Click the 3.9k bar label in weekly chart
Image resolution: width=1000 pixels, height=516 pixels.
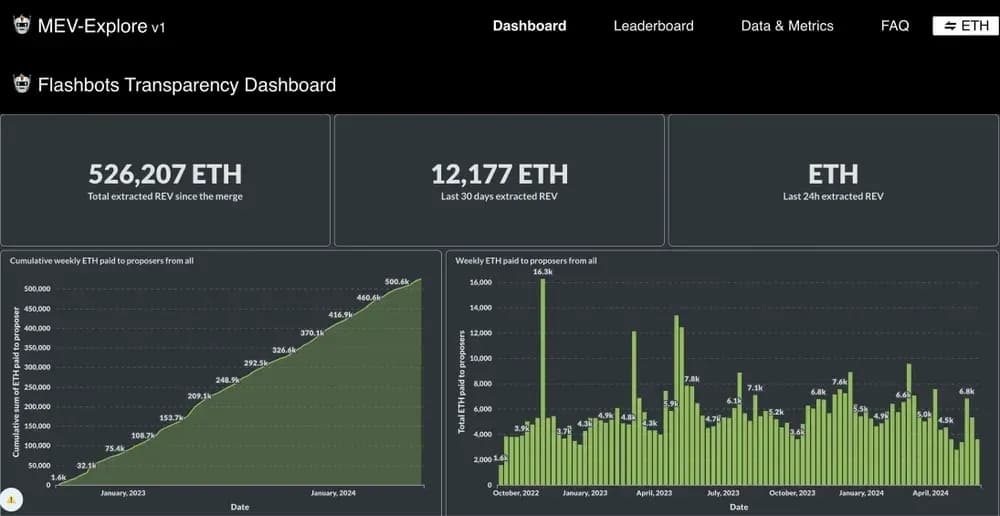pos(522,428)
